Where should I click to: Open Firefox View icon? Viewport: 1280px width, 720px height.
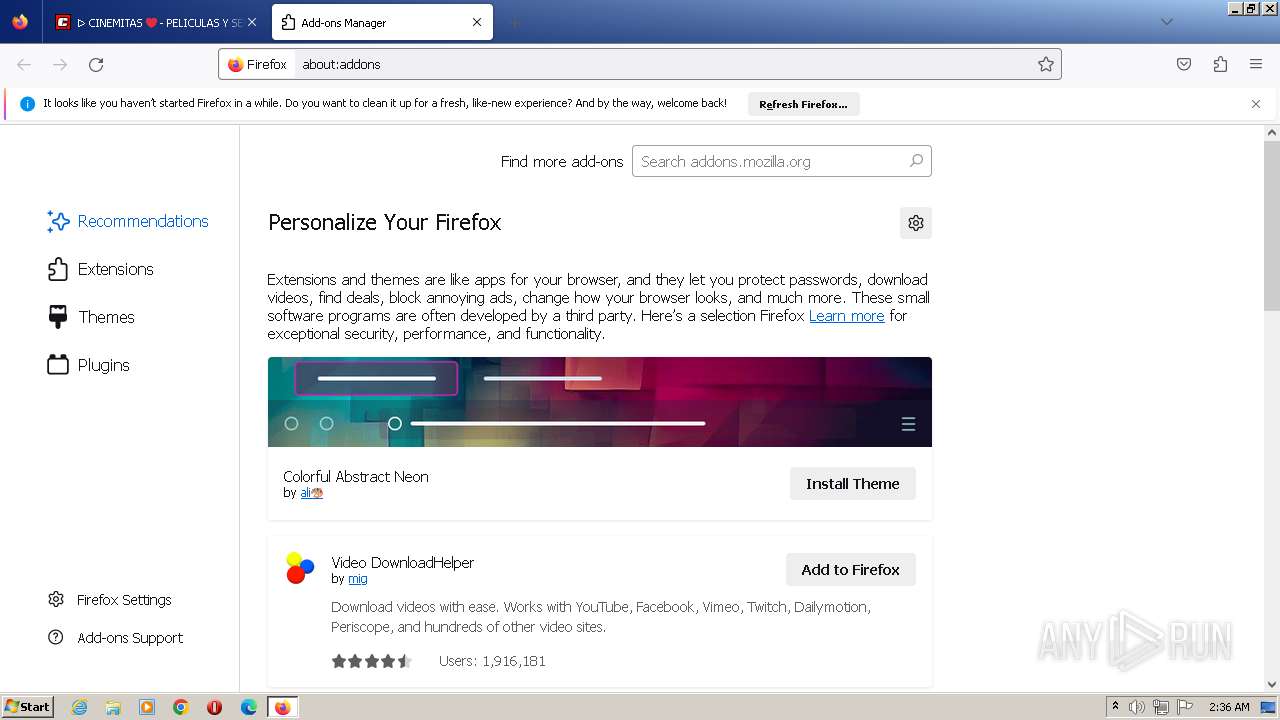20,22
